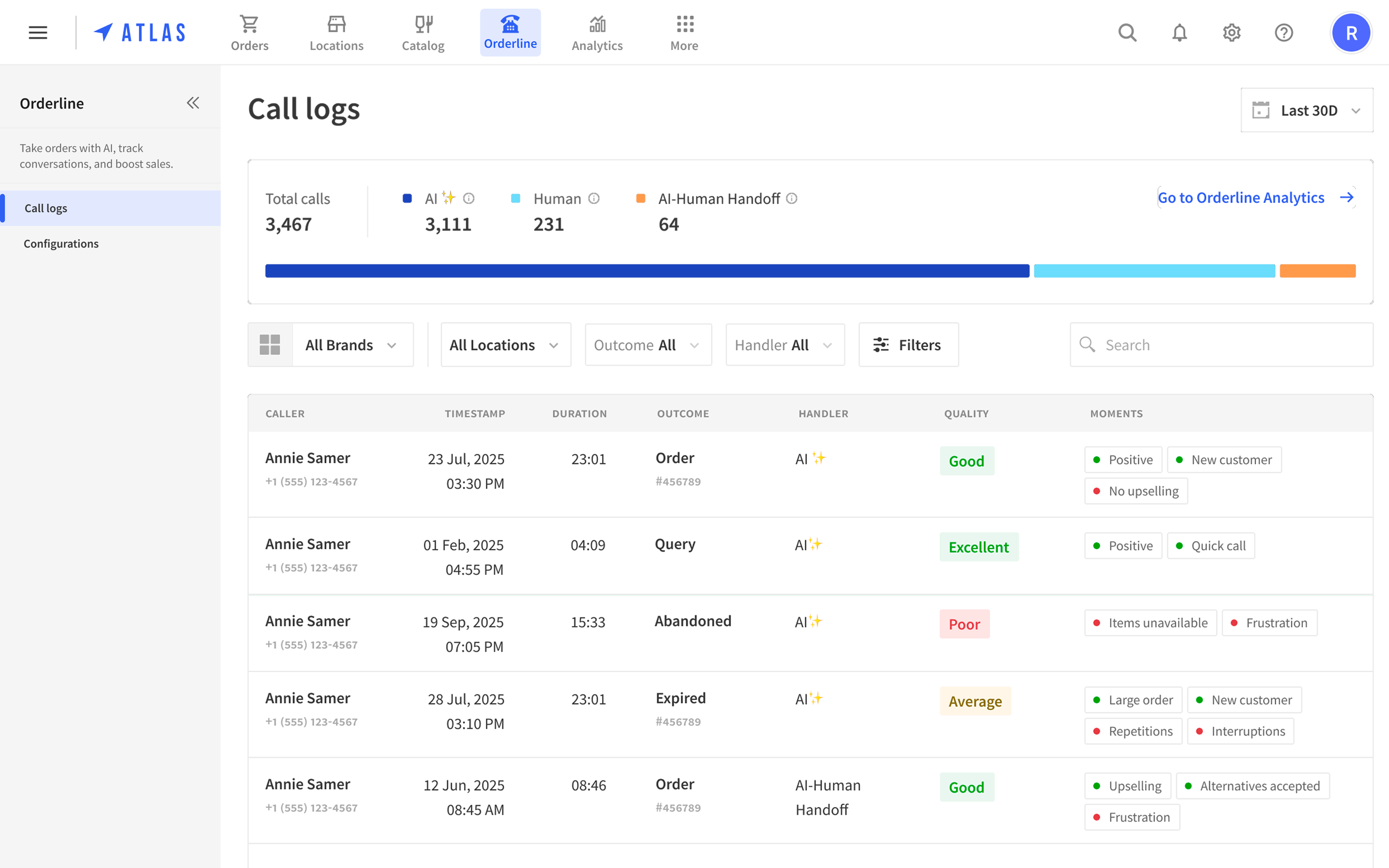Switch to the Analytics tab
Image resolution: width=1389 pixels, height=868 pixels.
[597, 33]
